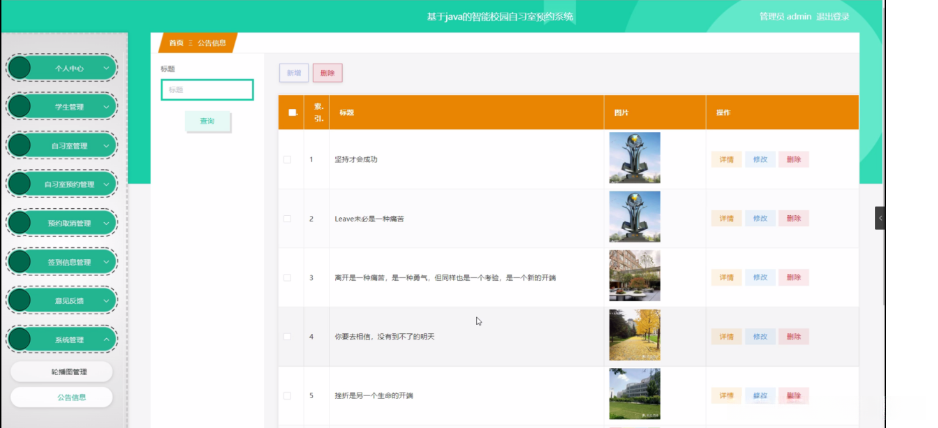This screenshot has height=428, width=938.
Task: Click title text 挫折是另一个生命的开端
Action: point(374,396)
